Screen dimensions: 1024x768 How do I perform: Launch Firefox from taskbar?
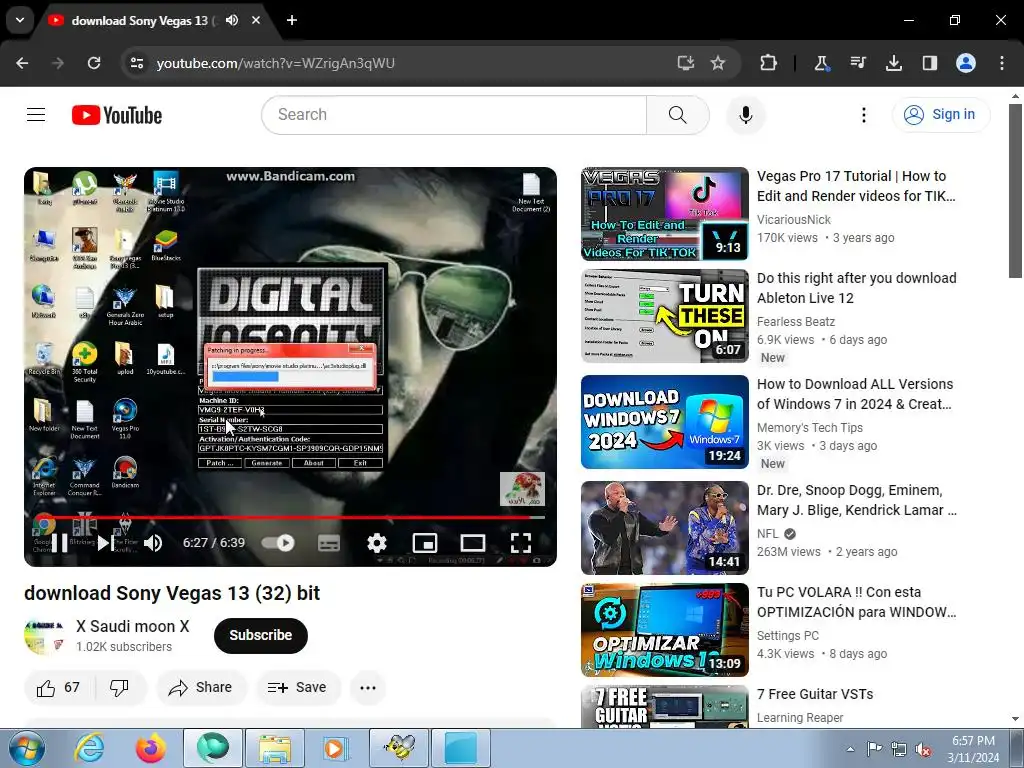tap(150, 748)
